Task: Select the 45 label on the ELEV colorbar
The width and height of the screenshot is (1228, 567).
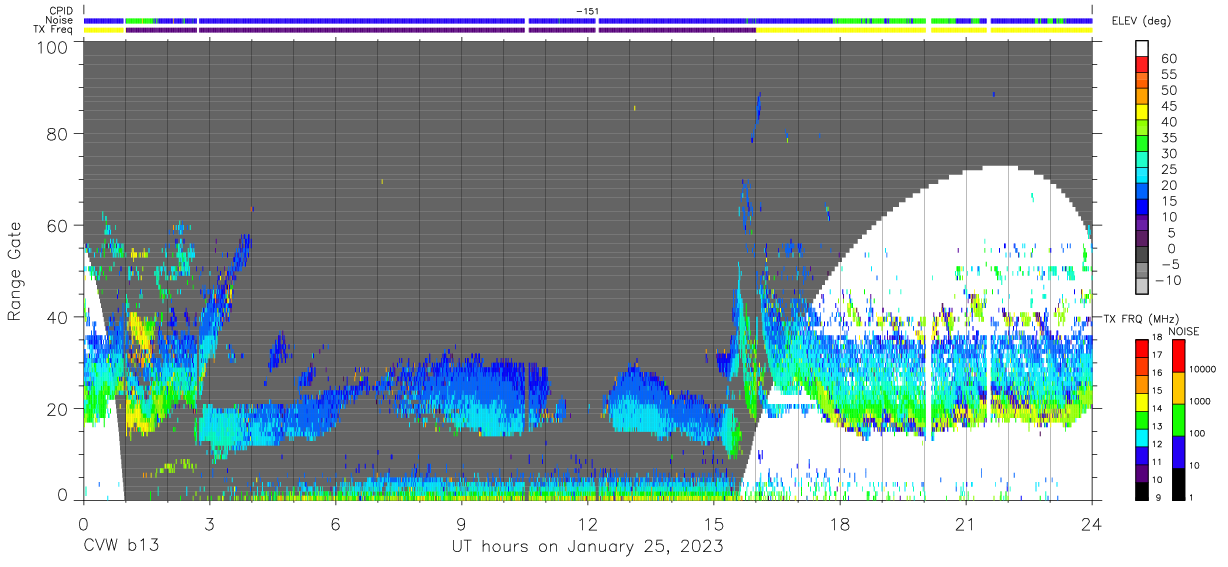Action: [1167, 106]
